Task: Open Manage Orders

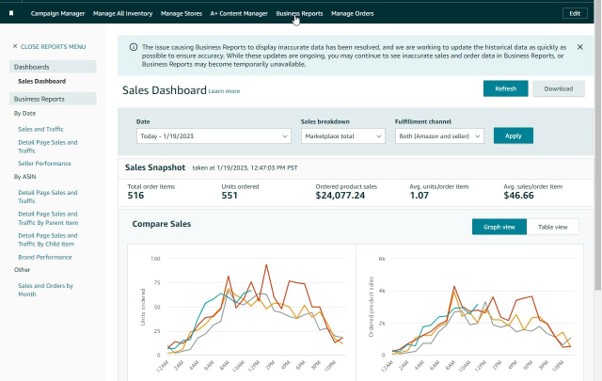Action: click(x=352, y=13)
